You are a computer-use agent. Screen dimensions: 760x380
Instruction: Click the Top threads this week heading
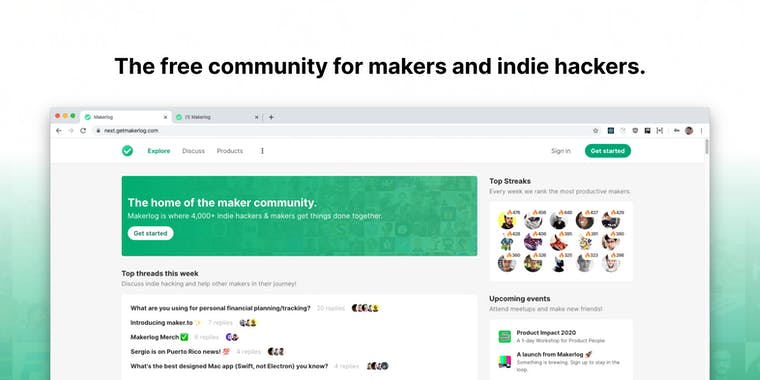160,273
